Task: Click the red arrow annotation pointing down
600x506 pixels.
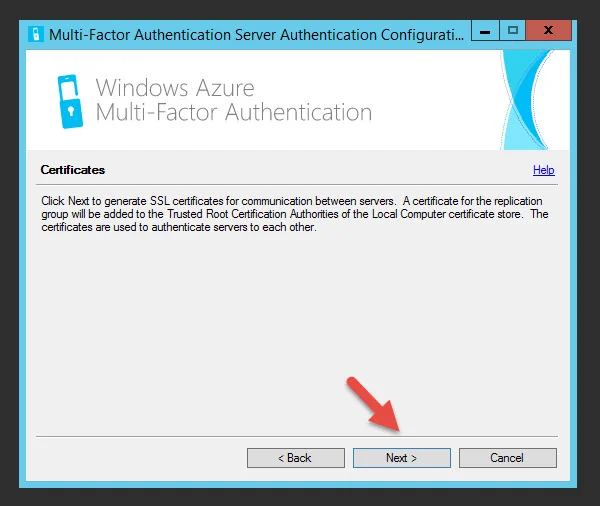Action: [373, 405]
